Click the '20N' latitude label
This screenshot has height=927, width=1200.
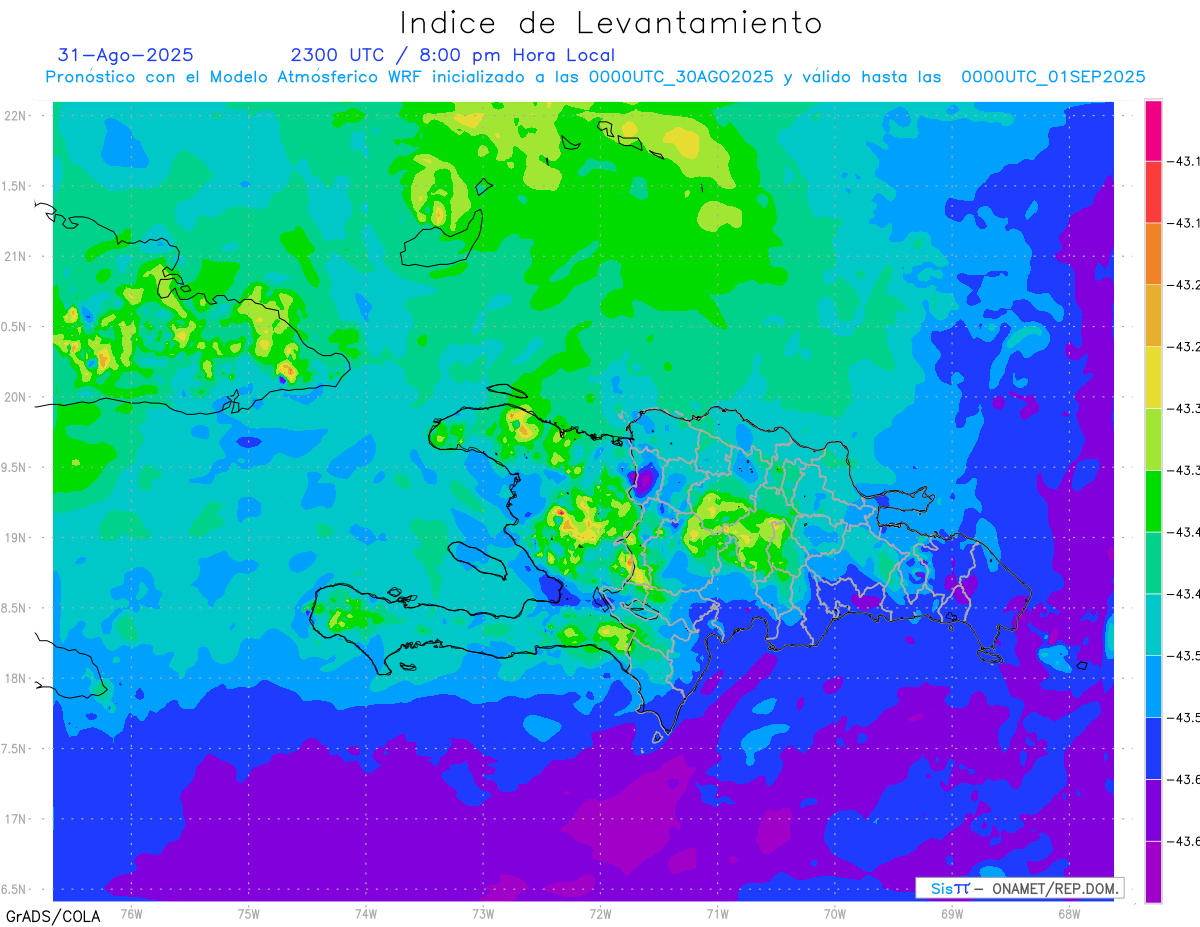point(15,397)
